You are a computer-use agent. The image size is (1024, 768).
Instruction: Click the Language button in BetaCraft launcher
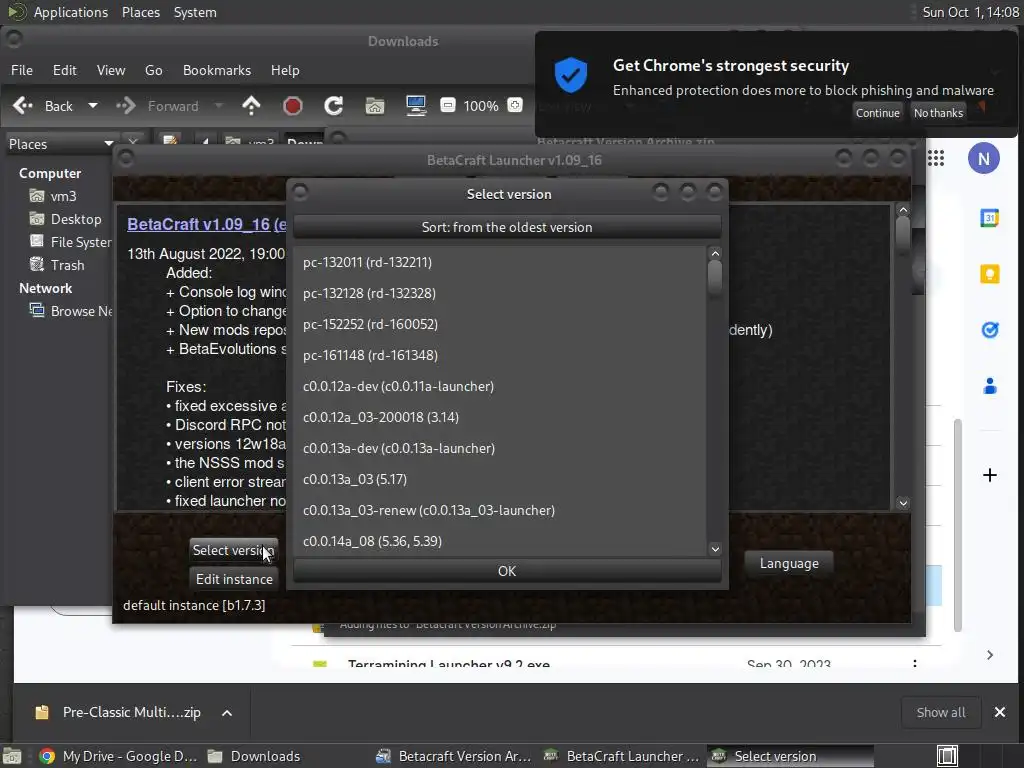coord(789,563)
